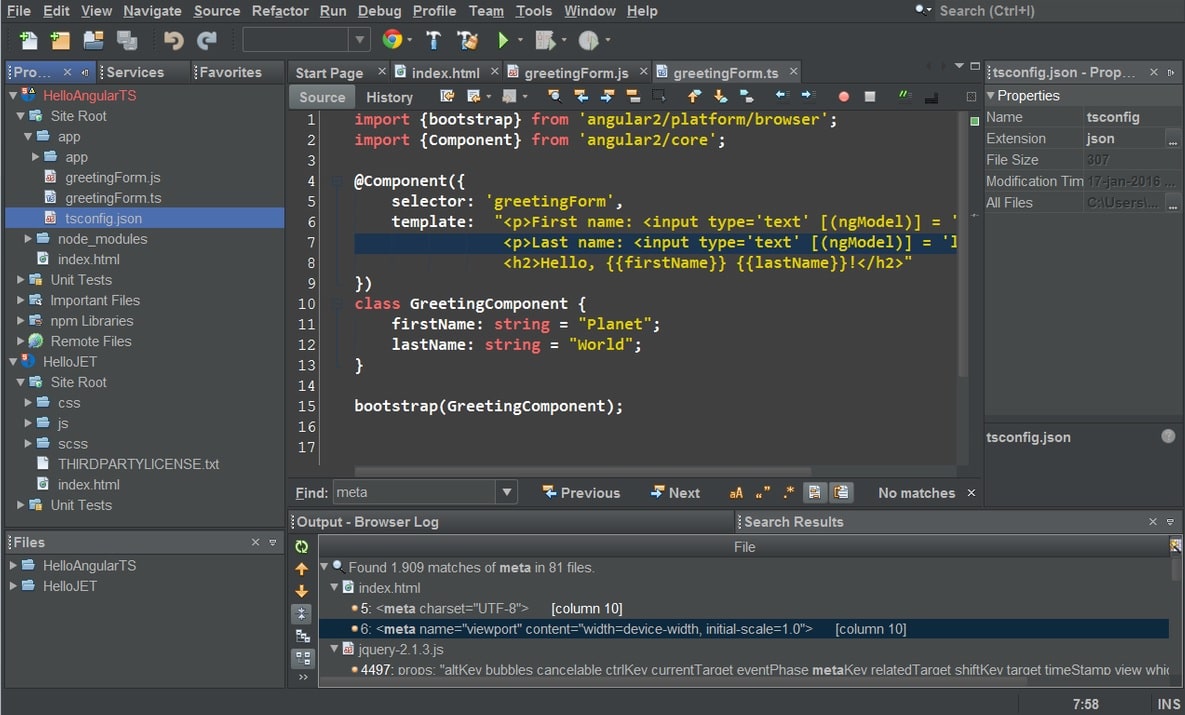Open the Find history dropdown arrow
This screenshot has height=715, width=1185.
[507, 493]
